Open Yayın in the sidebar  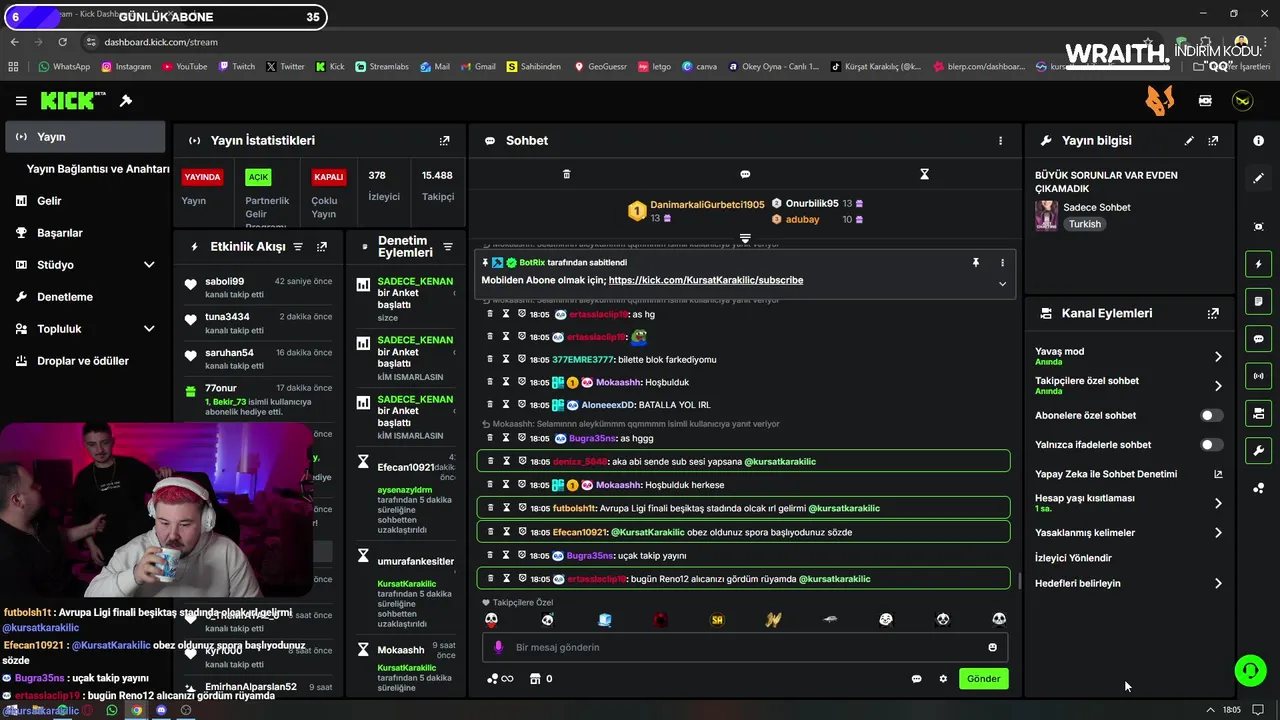(x=84, y=137)
